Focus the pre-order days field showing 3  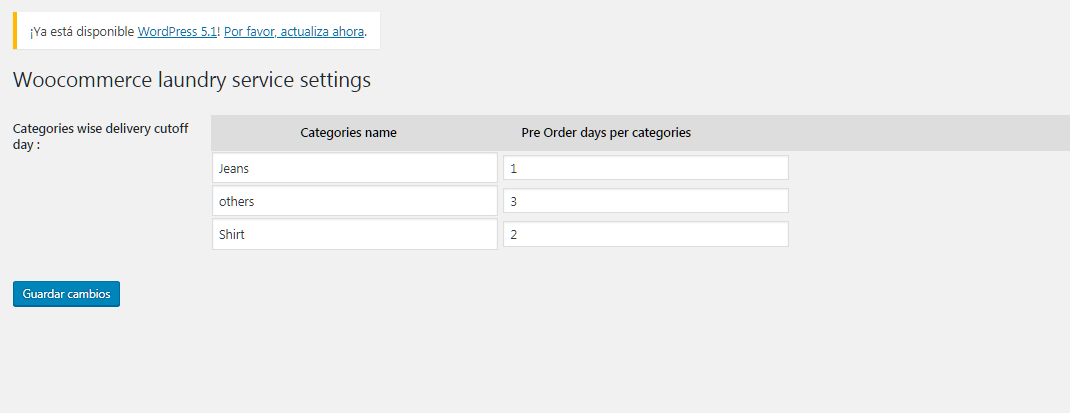(645, 201)
